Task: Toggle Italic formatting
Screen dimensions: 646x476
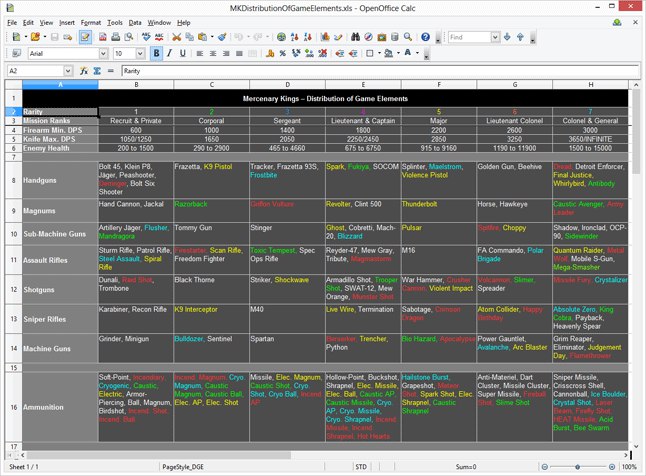Action: [x=169, y=53]
